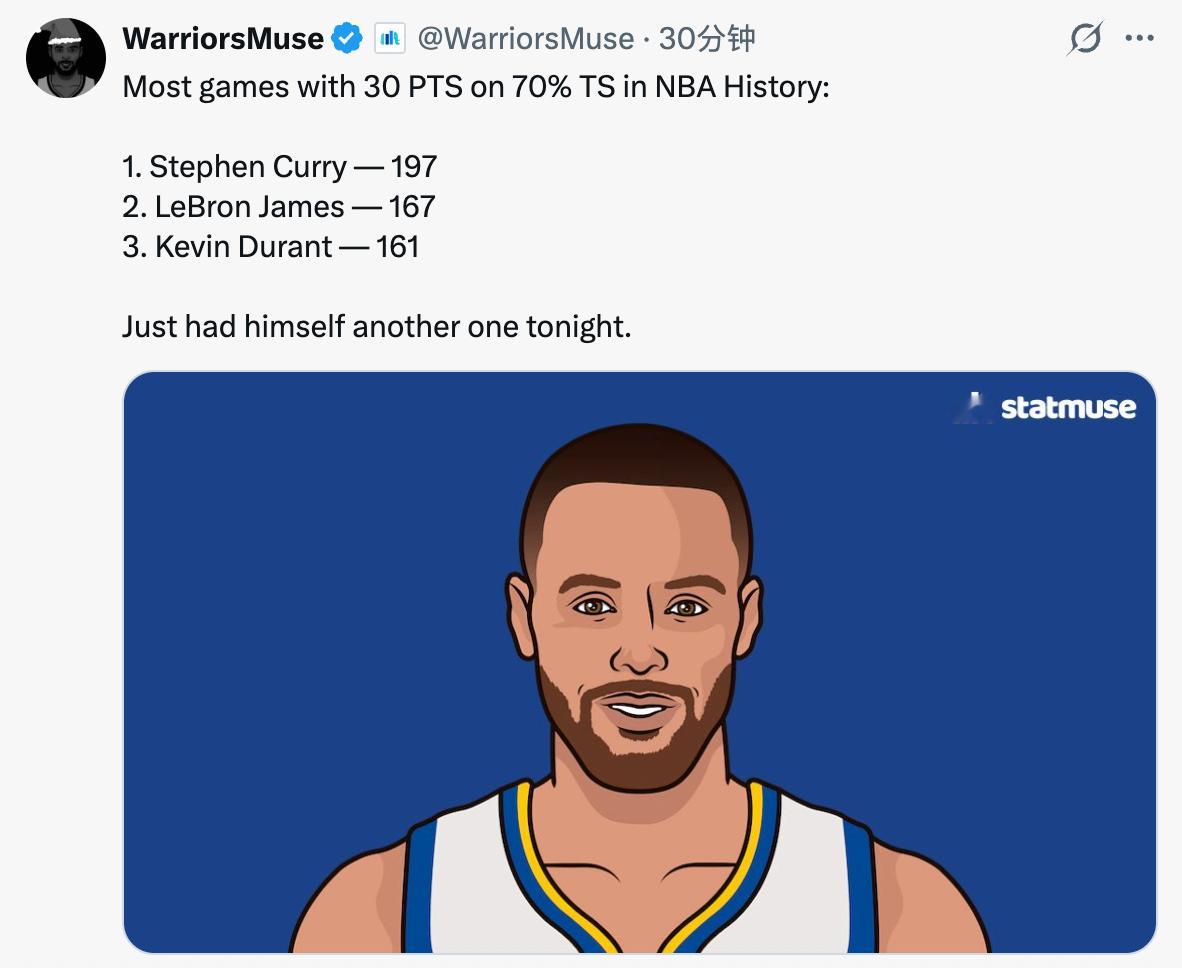Open the post via the 30分钟 timestamp
The width and height of the screenshot is (1182, 968).
pos(708,38)
